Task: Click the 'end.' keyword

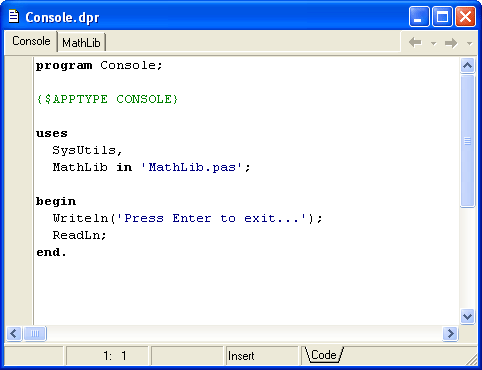Action: click(x=51, y=252)
